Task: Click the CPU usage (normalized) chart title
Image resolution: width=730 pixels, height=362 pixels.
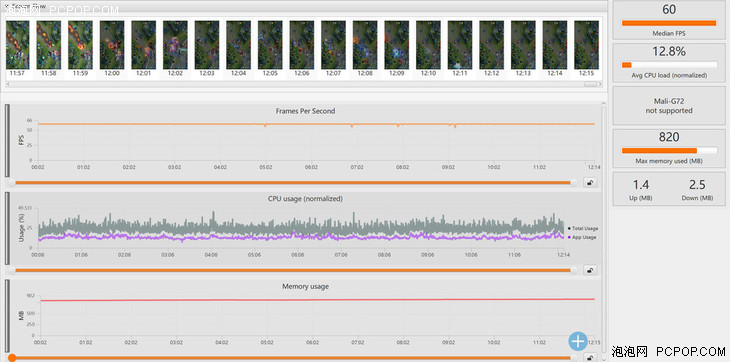Action: tap(305, 199)
